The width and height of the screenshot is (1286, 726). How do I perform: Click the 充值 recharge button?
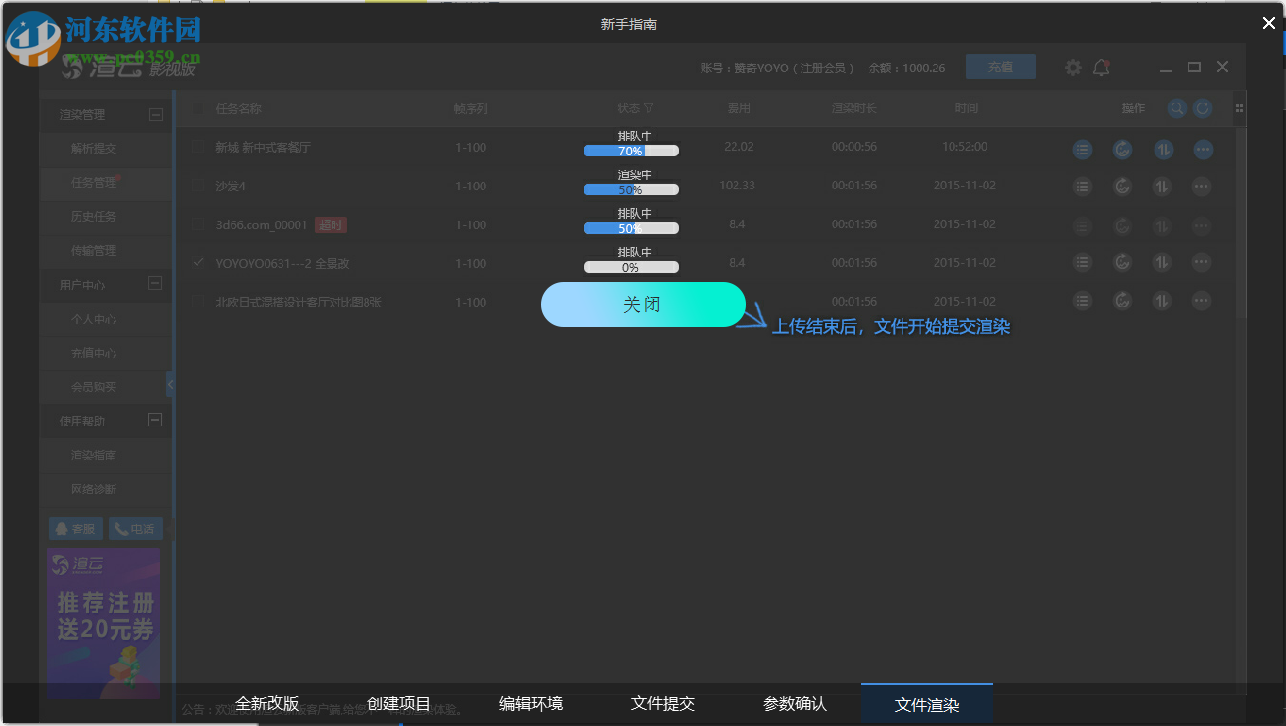pos(1001,67)
